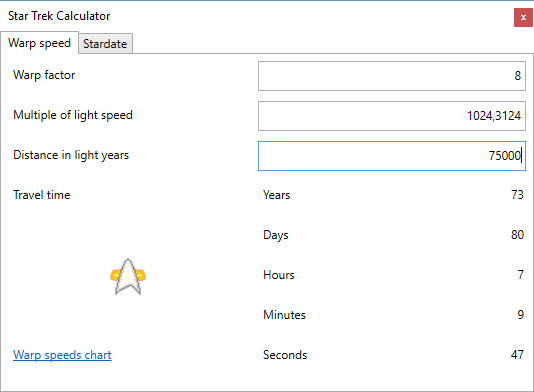This screenshot has height=392, width=534.
Task: Click the Distance in light years label
Action: tap(71, 155)
